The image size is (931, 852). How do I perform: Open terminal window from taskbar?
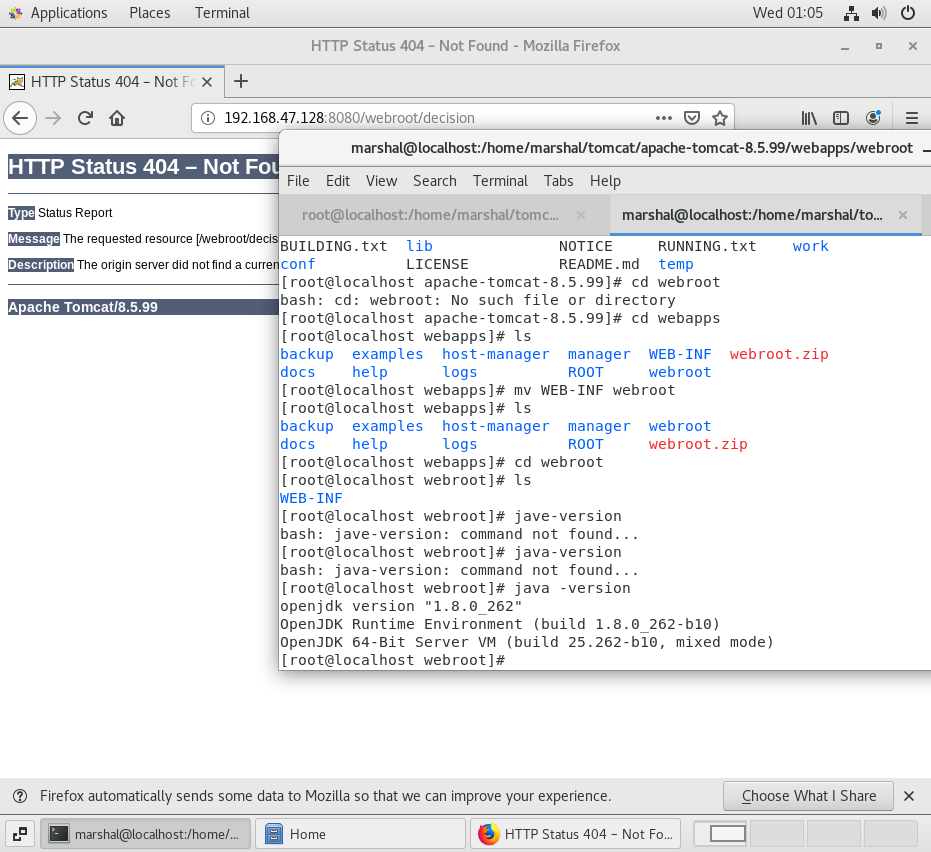[x=145, y=834]
